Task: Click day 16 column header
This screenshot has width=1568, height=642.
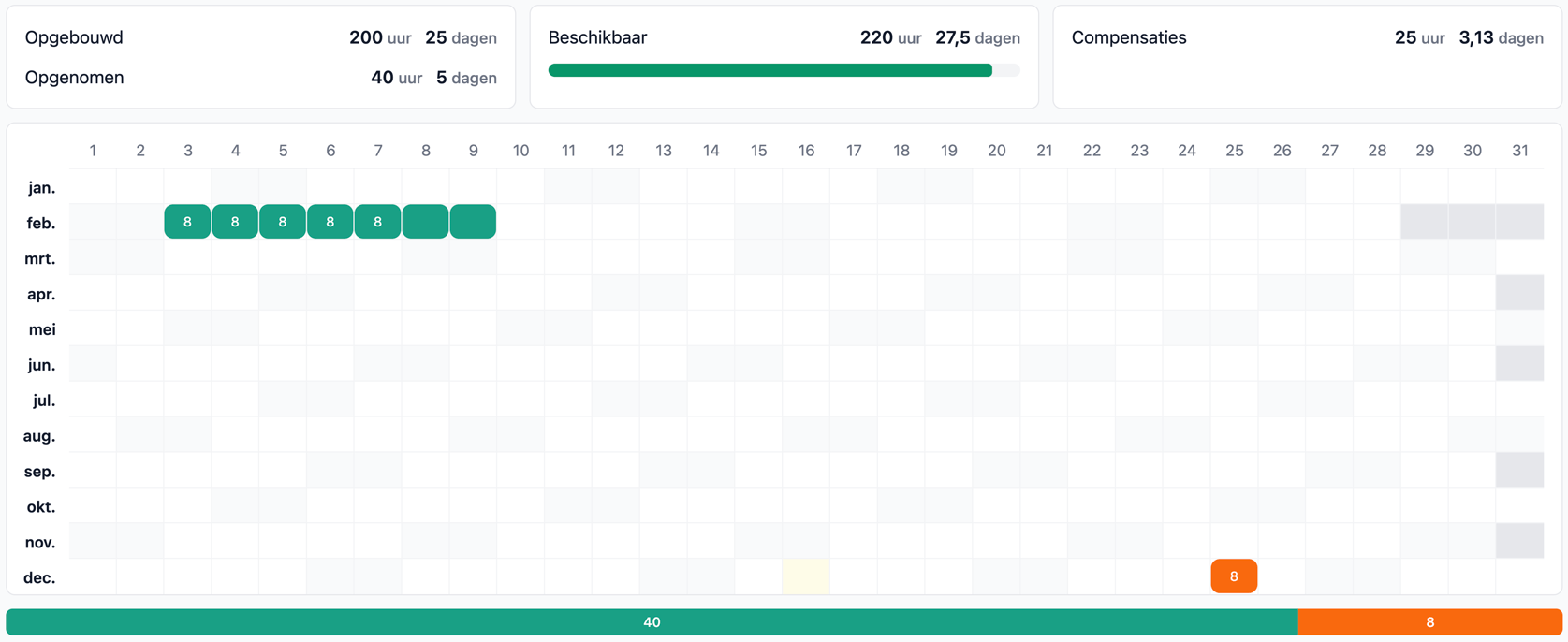Action: [x=806, y=151]
